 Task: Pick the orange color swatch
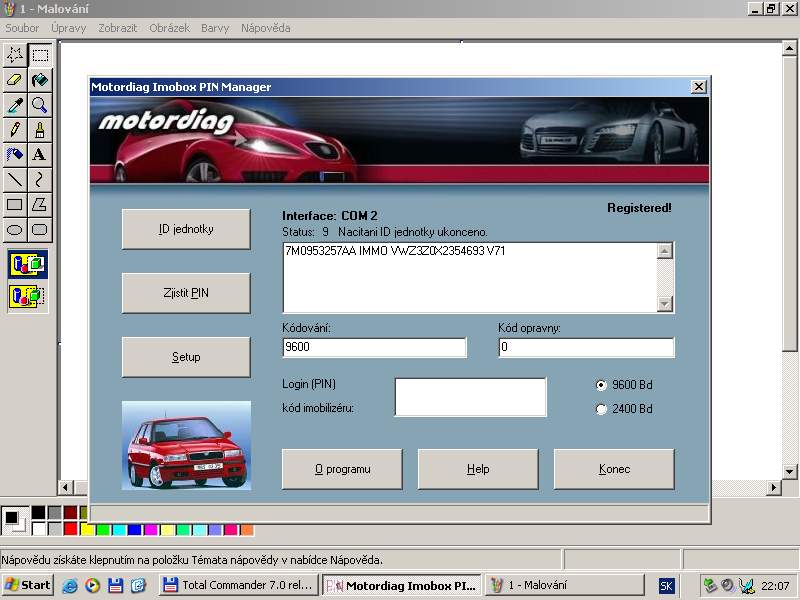click(247, 530)
